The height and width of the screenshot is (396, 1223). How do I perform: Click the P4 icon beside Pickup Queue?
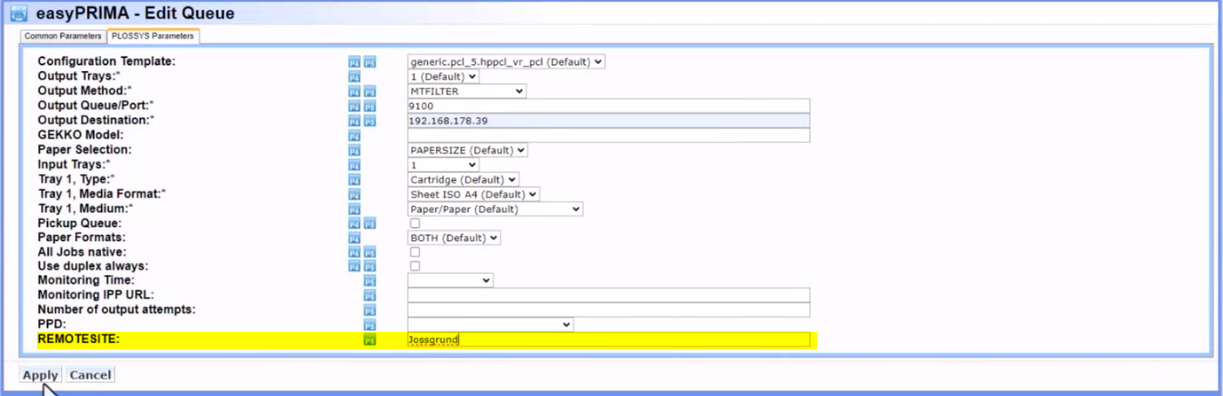click(x=354, y=223)
